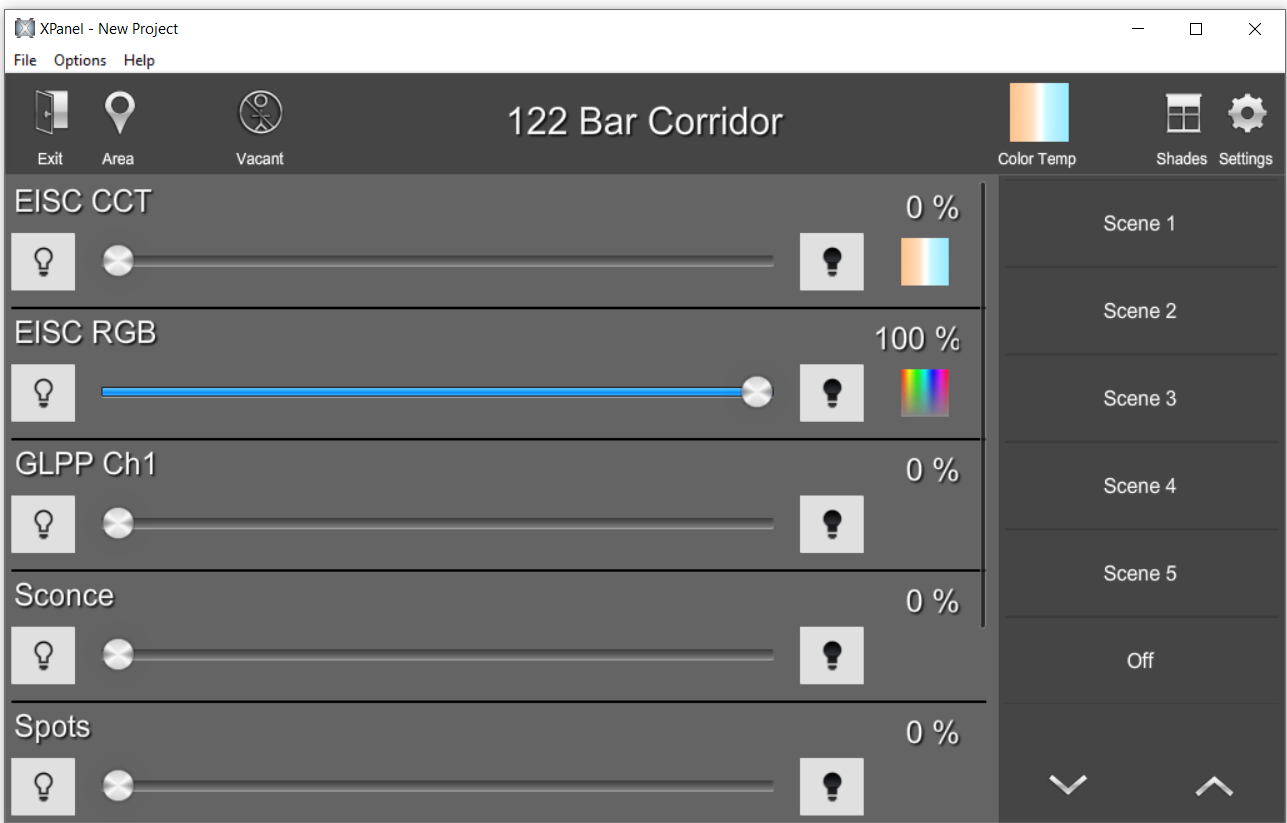Toggle Sconce off with outline bulb
This screenshot has height=823, width=1287.
point(43,655)
